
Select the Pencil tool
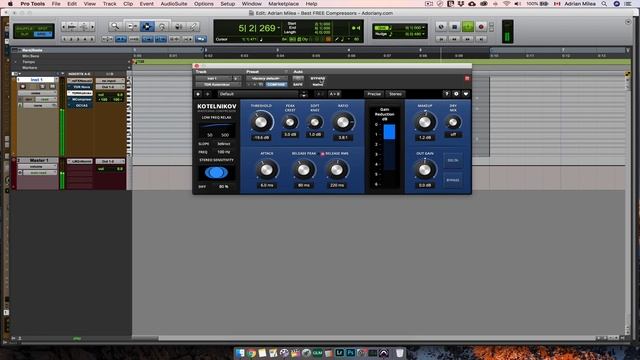click(193, 27)
